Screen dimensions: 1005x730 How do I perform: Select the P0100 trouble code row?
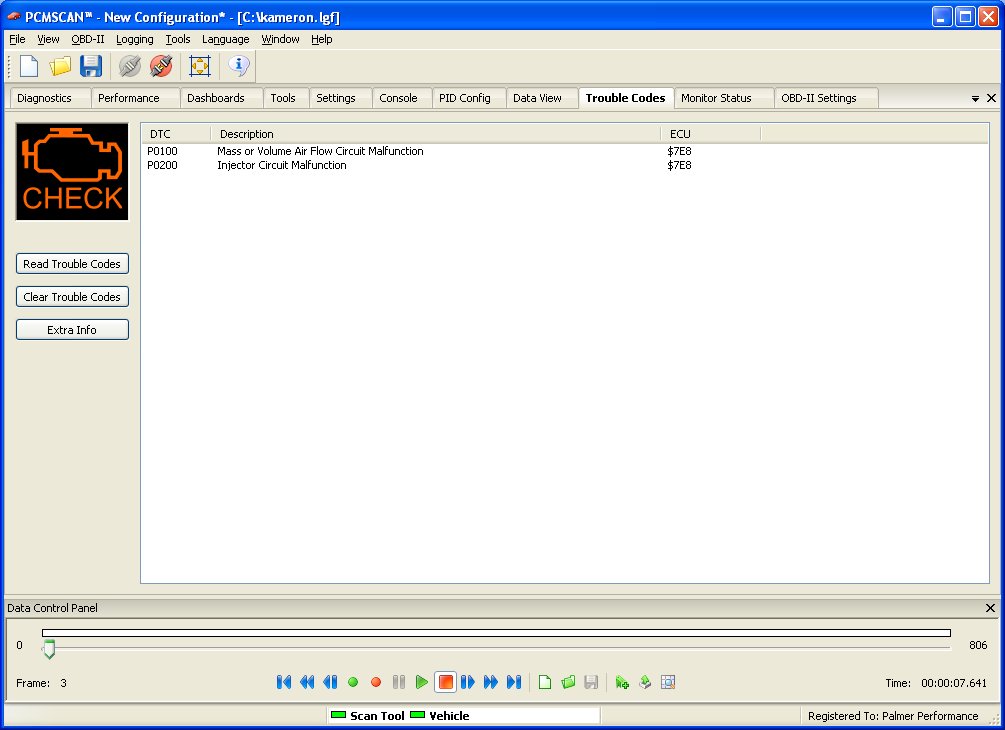564,151
